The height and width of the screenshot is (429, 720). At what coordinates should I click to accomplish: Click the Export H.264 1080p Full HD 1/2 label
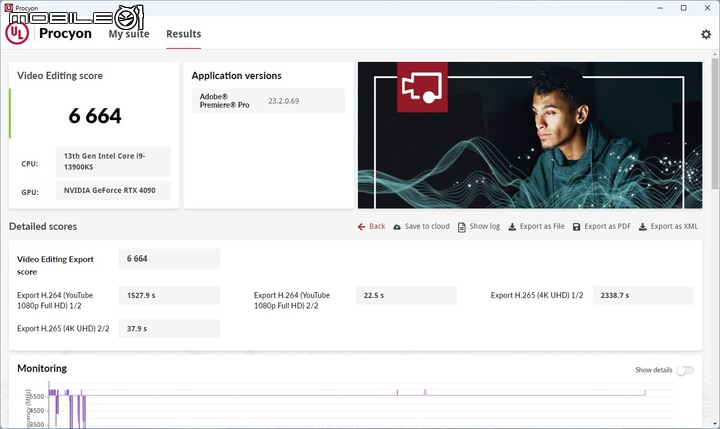55,300
